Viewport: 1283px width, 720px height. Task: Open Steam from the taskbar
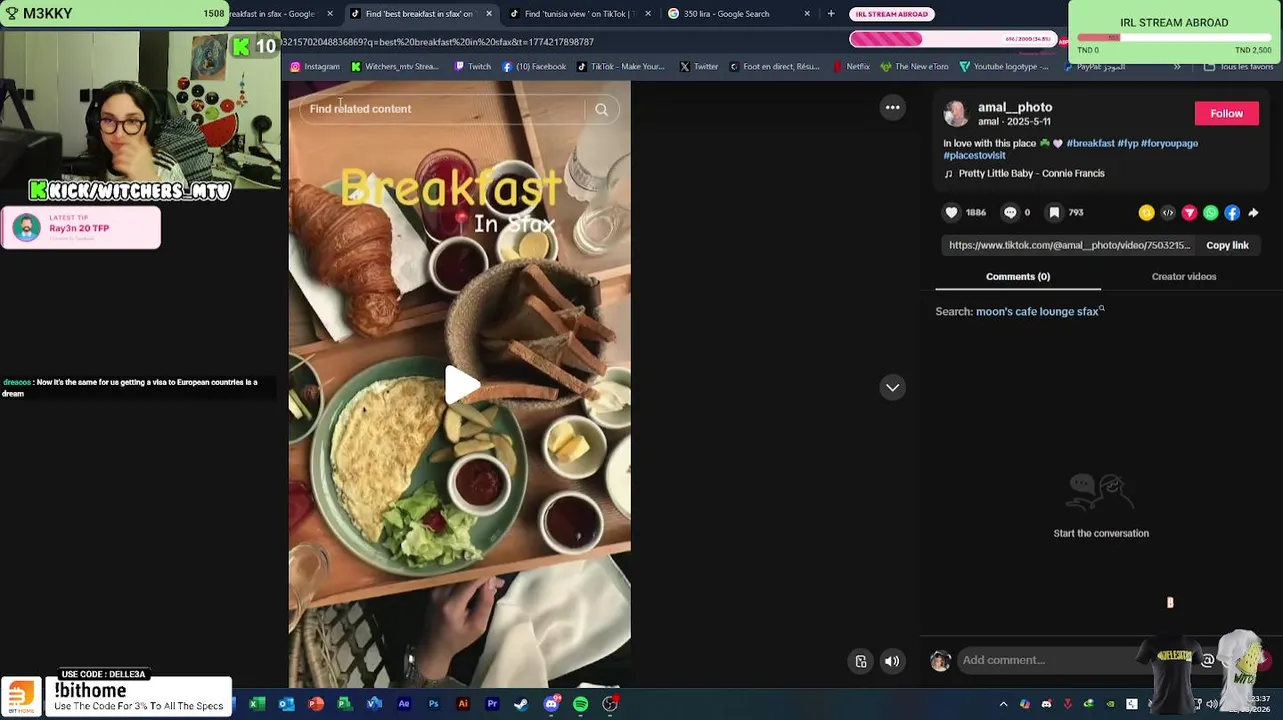[521, 704]
